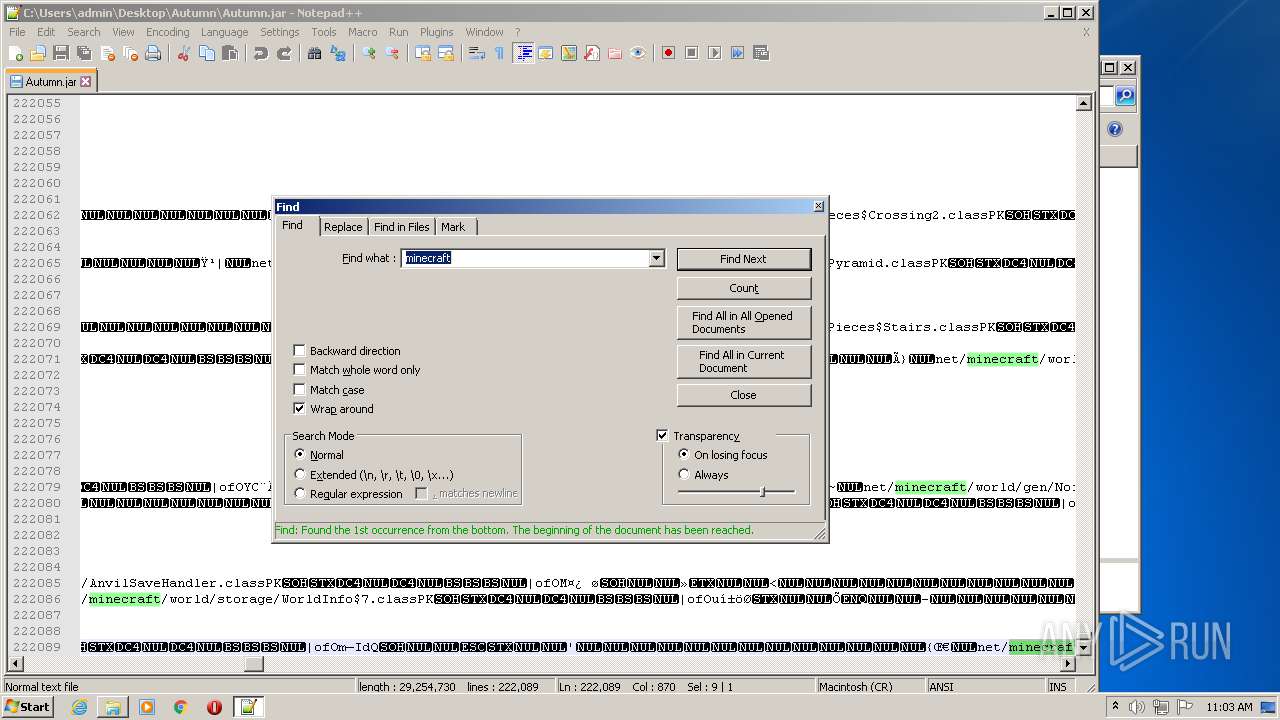Select Normal search mode
1280x720 pixels.
pos(300,455)
